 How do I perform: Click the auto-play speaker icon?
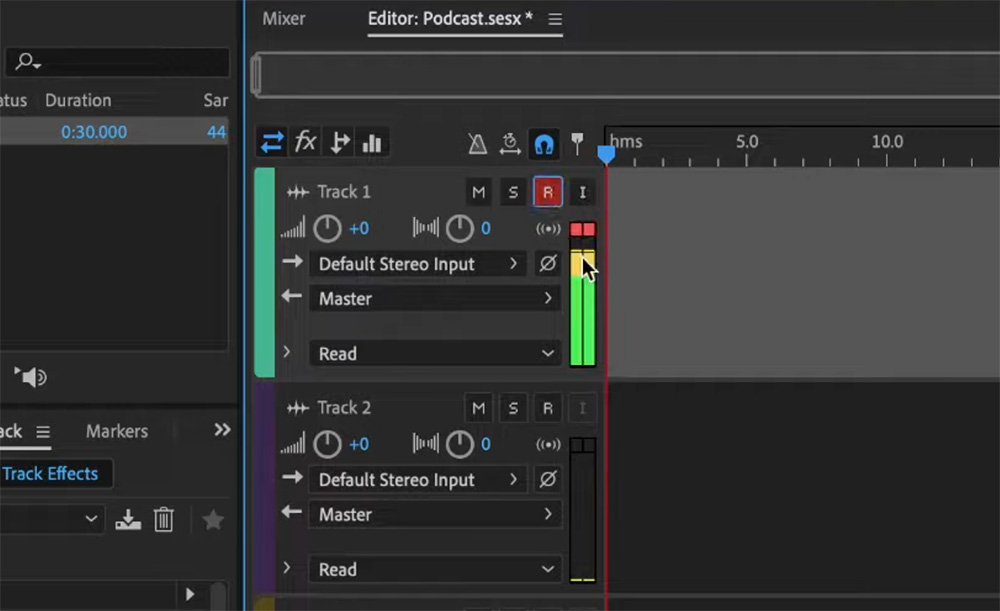point(30,377)
